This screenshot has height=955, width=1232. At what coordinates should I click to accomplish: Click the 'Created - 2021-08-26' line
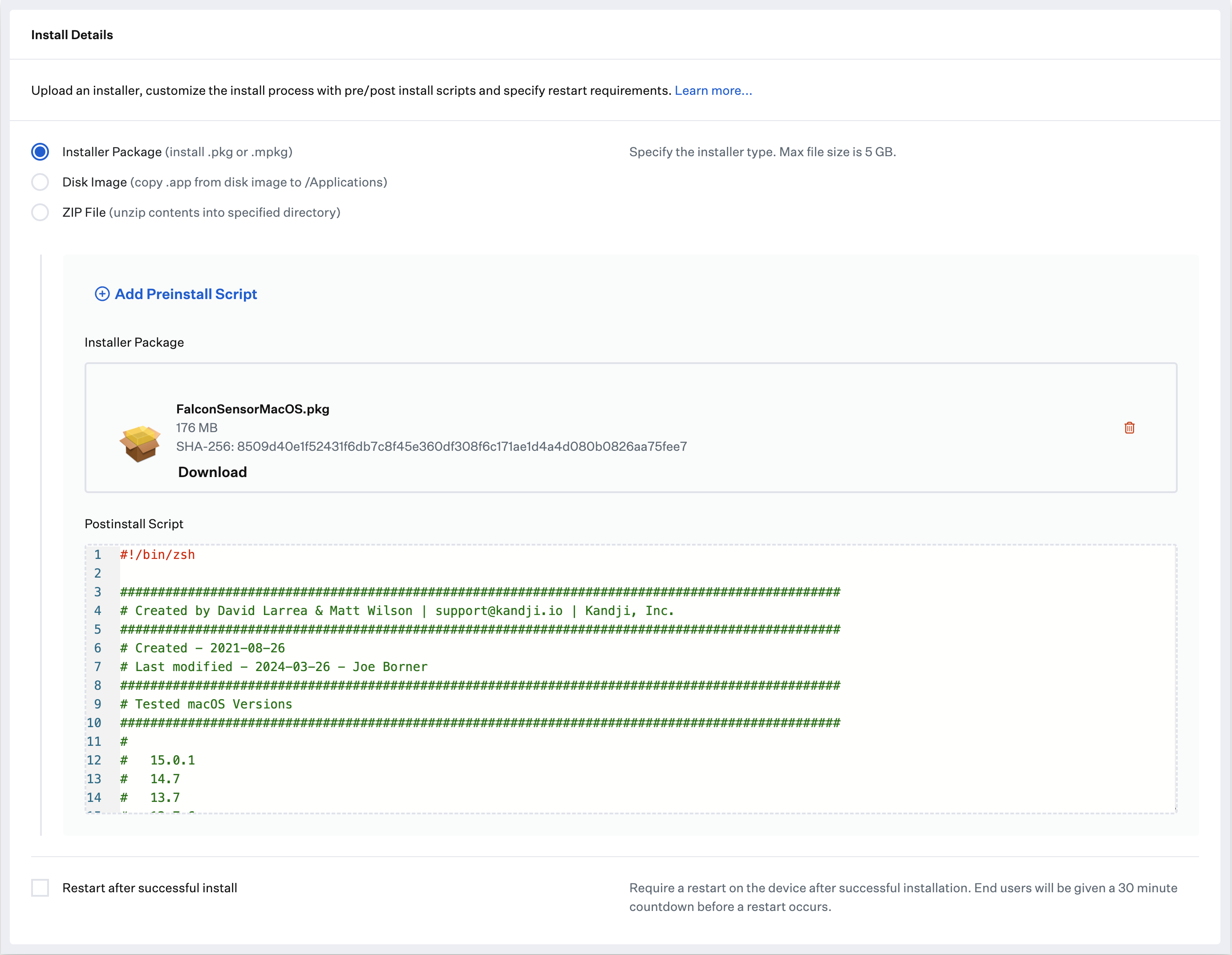click(x=203, y=648)
